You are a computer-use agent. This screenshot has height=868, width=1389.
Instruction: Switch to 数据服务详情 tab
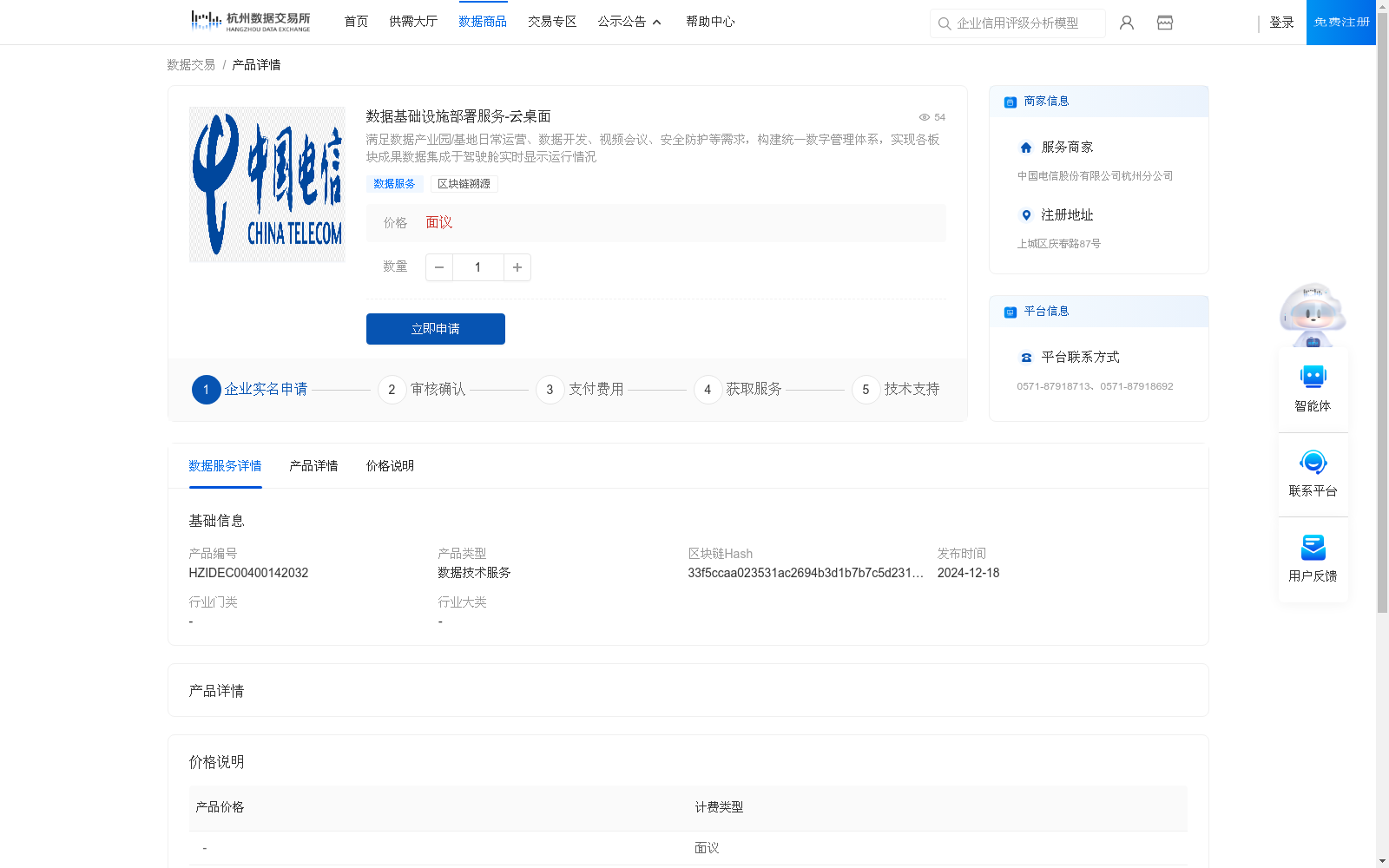coord(225,466)
